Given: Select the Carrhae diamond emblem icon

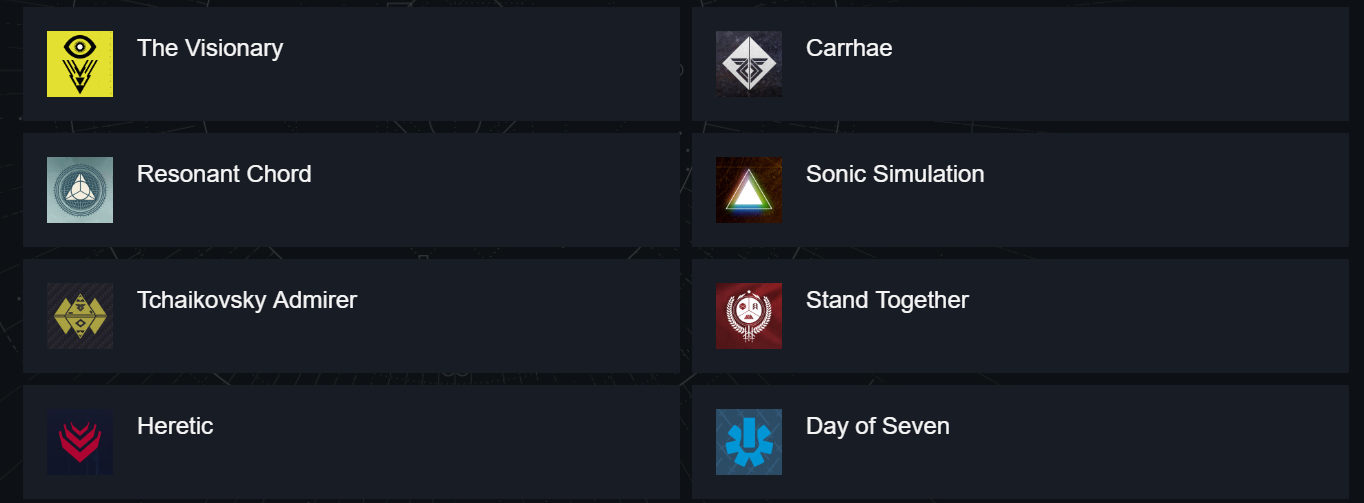Looking at the screenshot, I should (x=749, y=64).
